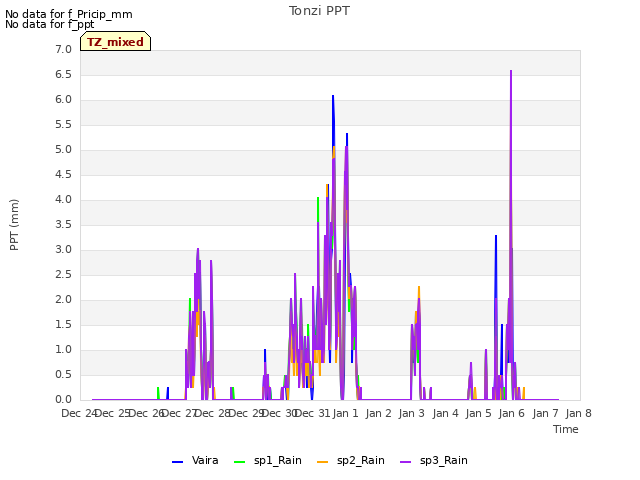Click the sp3_Rain legend entry
Screen dimensions: 640x480
pos(434,461)
